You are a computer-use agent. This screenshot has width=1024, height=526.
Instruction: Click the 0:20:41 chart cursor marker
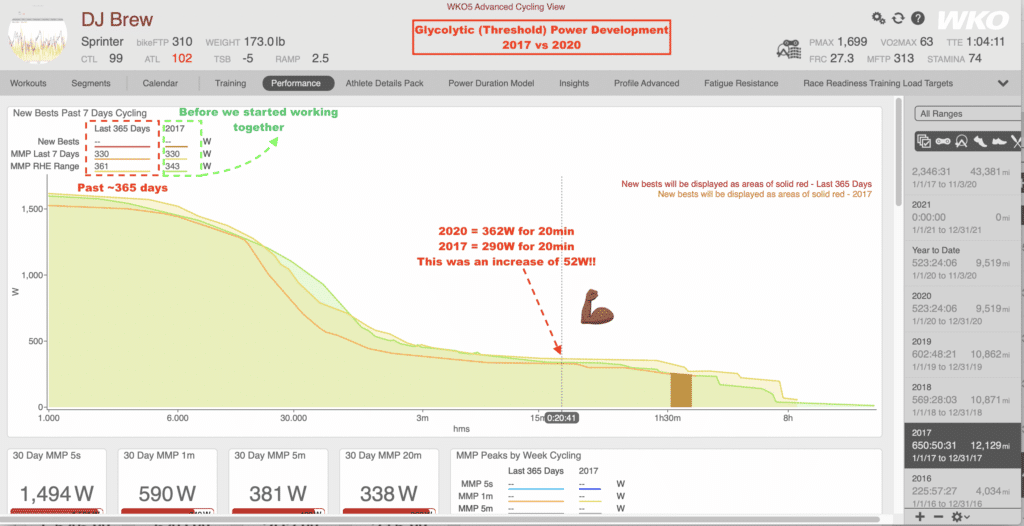coord(561,417)
